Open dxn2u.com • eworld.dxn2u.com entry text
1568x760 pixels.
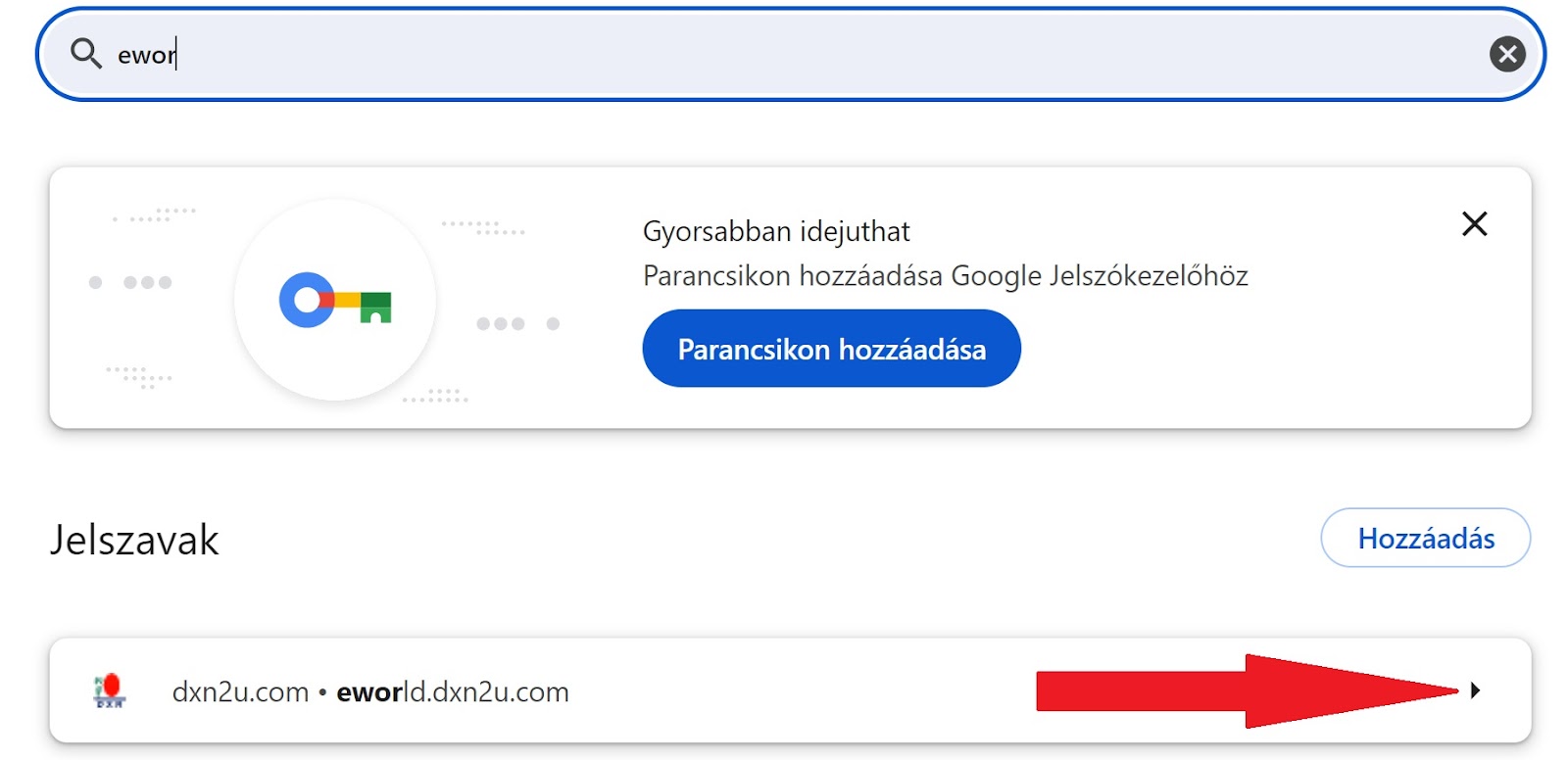click(370, 692)
